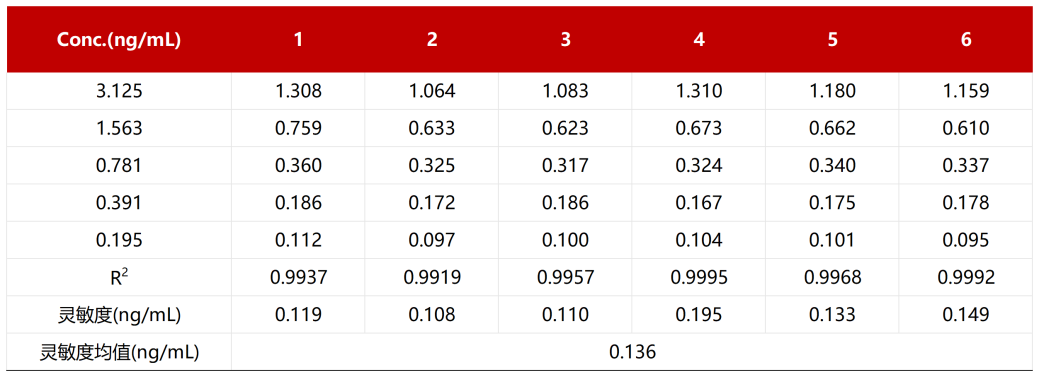Click the R² value 0.9919
Screen dimensions: 1039x377
[x=432, y=277]
